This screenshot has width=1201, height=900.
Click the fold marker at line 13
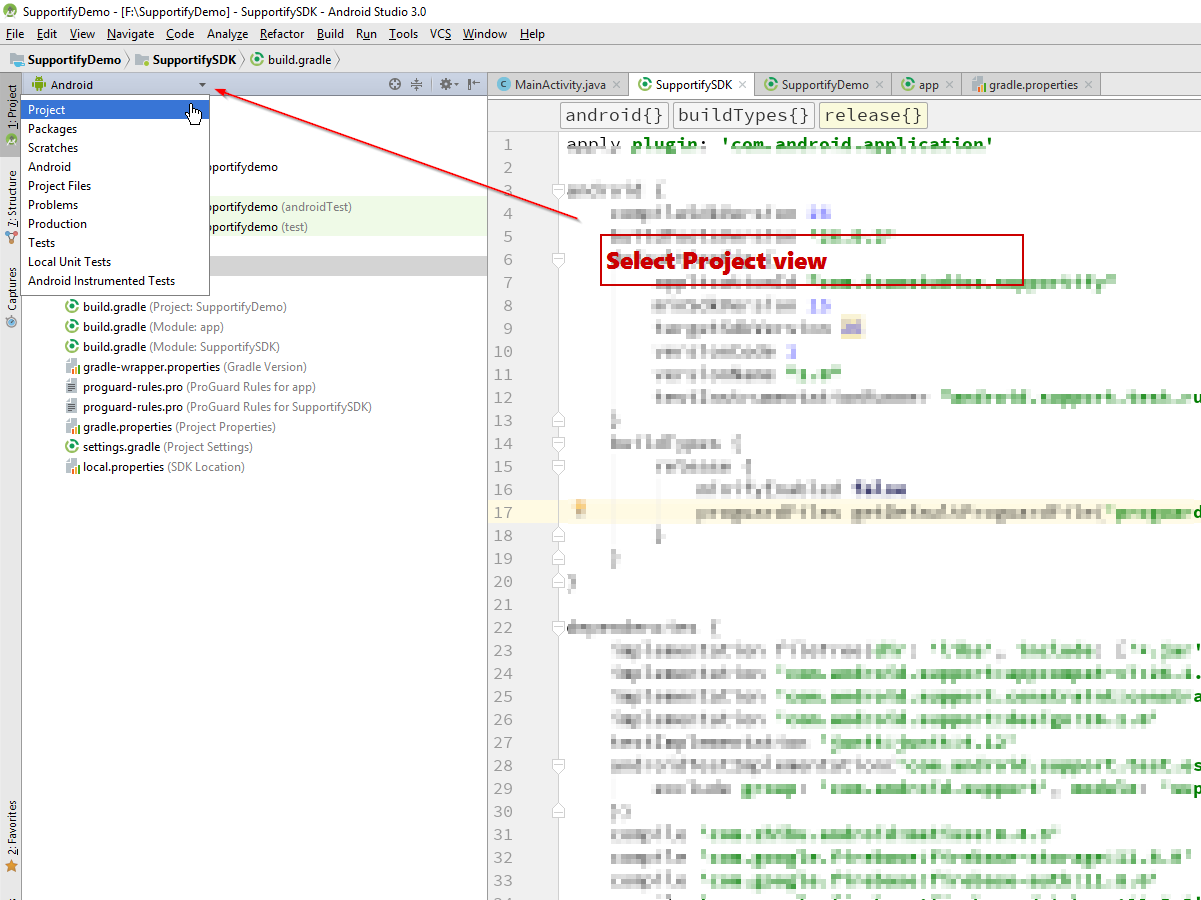(558, 420)
